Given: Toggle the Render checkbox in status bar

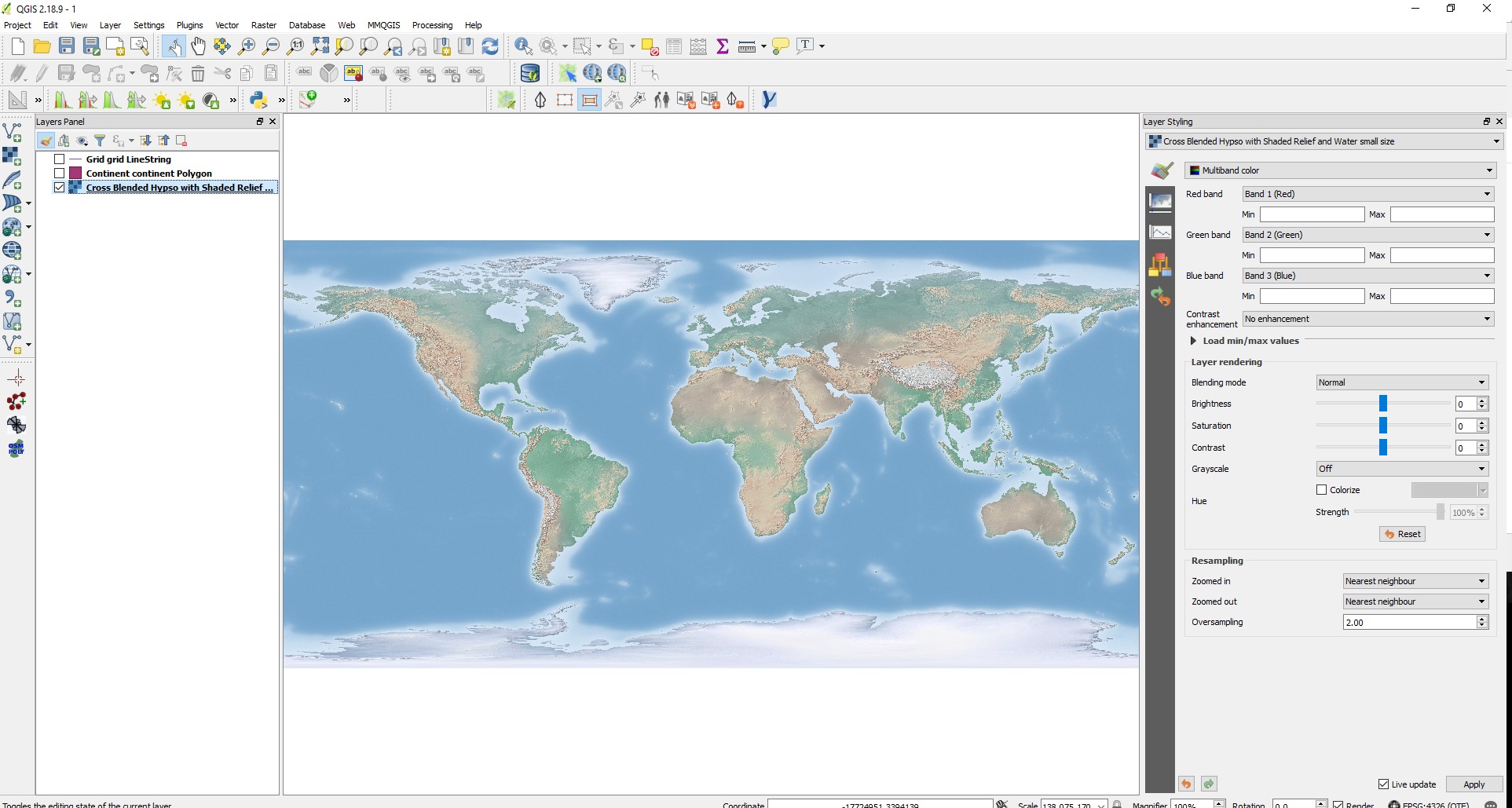Looking at the screenshot, I should pos(1338,804).
